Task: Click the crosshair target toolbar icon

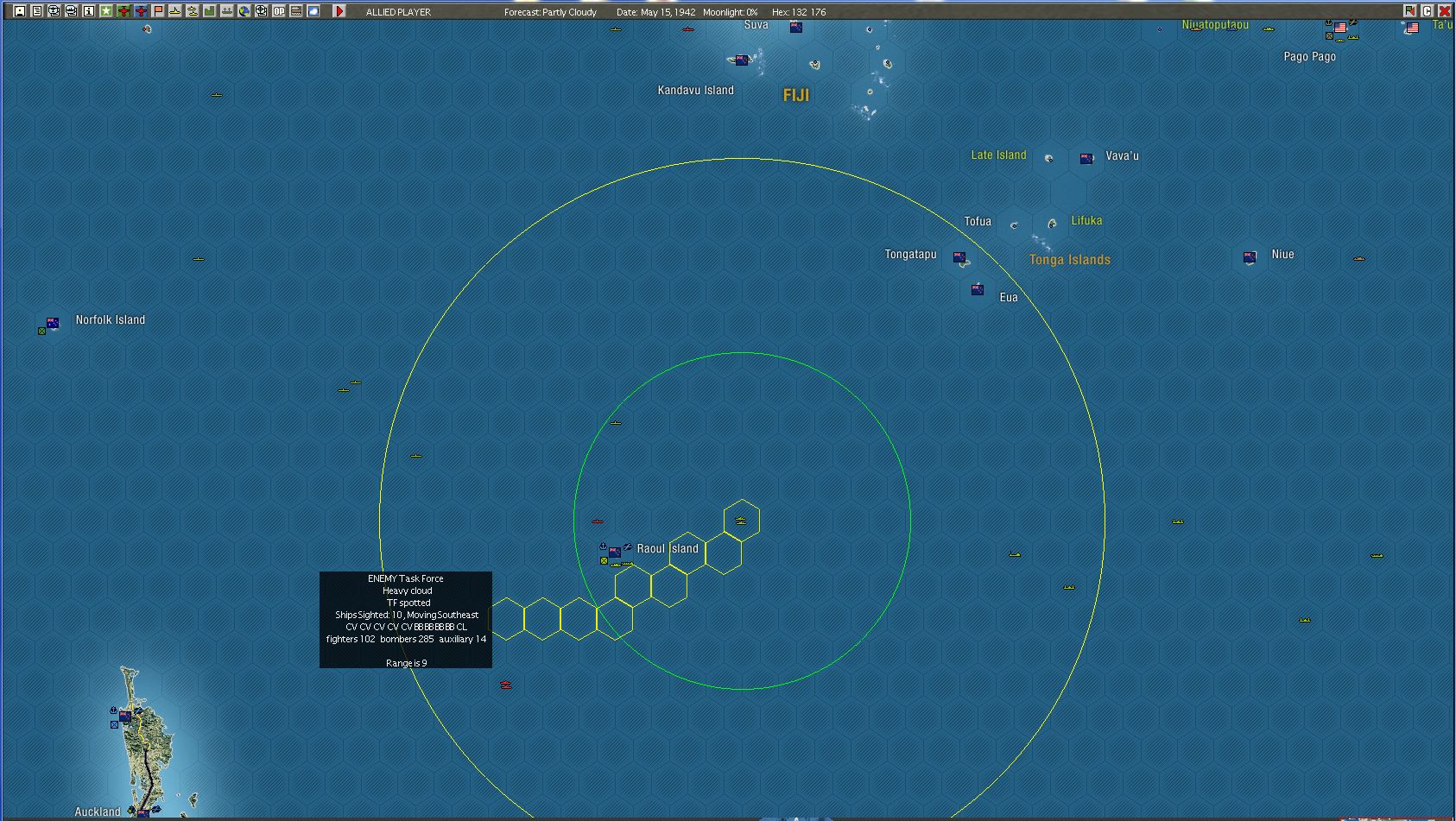Action: pyautogui.click(x=262, y=11)
